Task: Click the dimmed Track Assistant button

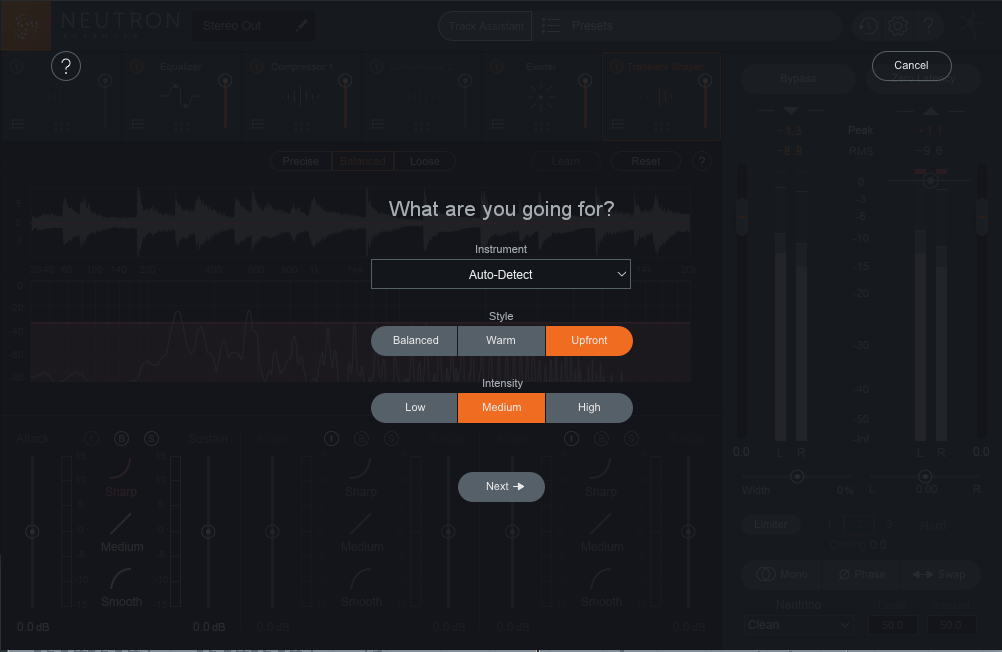Action: 485,26
